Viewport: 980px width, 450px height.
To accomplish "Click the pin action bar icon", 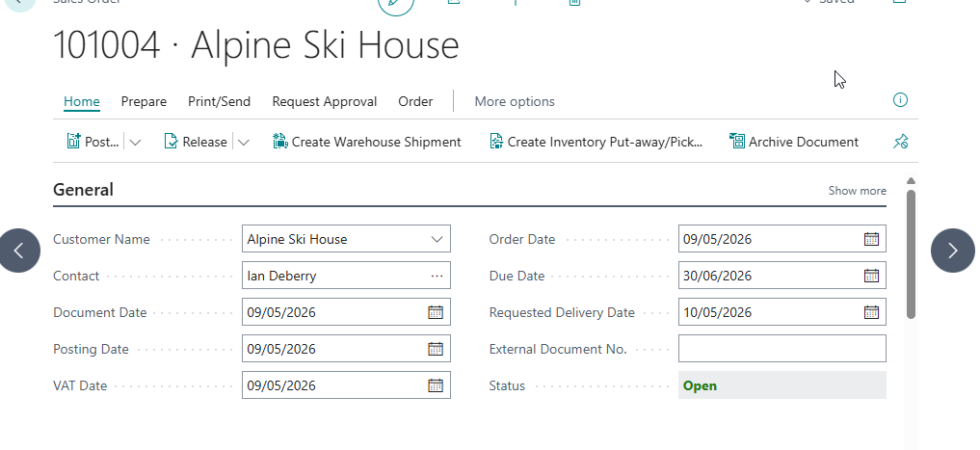I will pyautogui.click(x=900, y=142).
